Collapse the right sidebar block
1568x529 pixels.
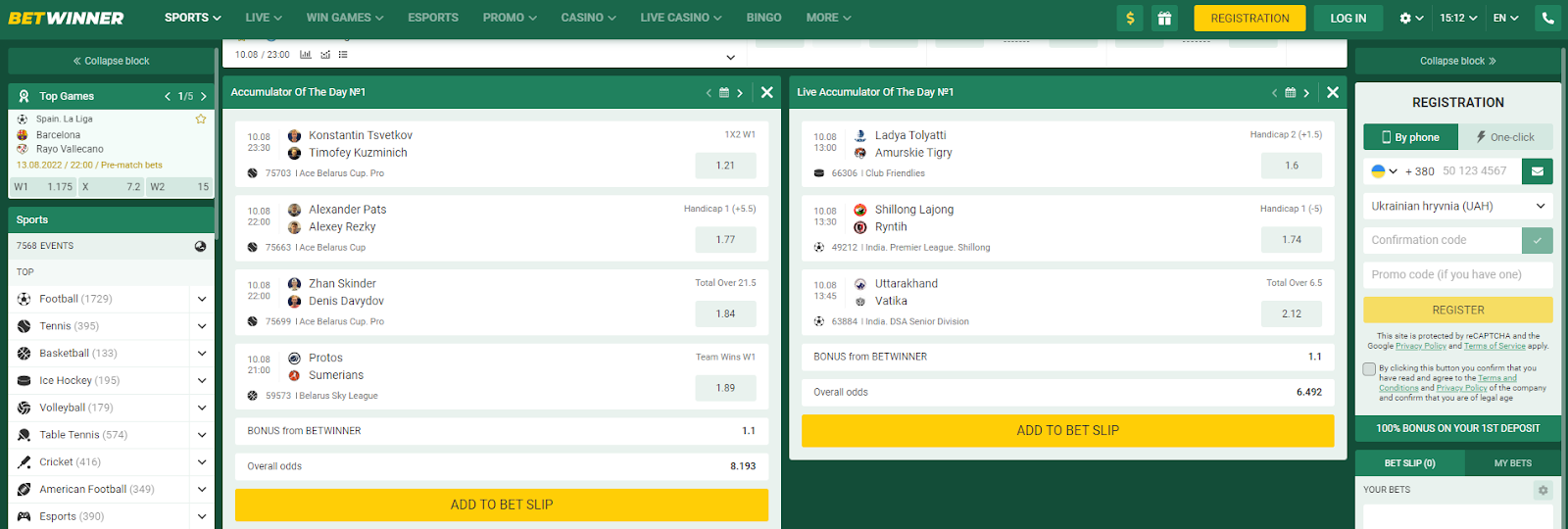pos(1458,61)
